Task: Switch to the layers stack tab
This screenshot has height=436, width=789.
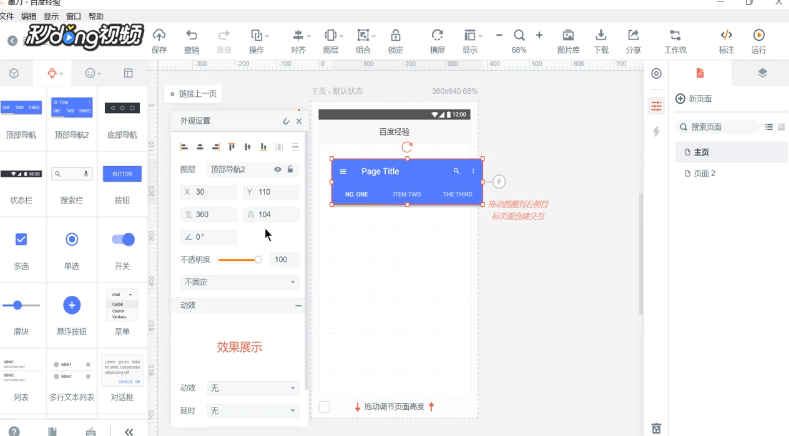Action: point(762,73)
